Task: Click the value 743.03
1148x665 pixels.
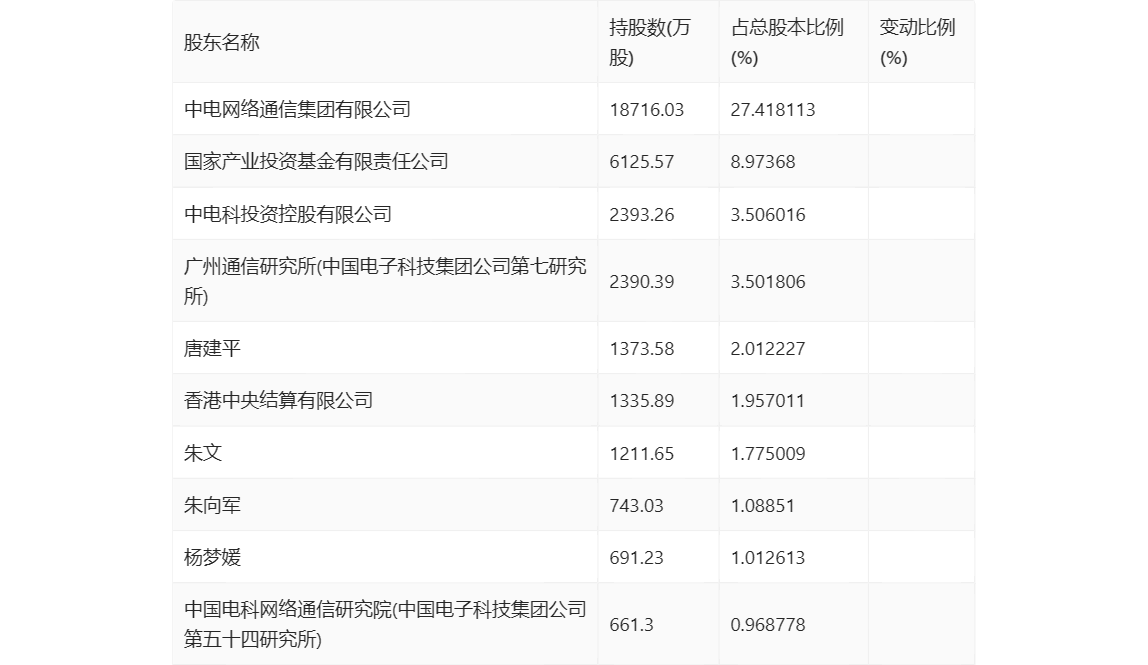Action: [x=636, y=506]
